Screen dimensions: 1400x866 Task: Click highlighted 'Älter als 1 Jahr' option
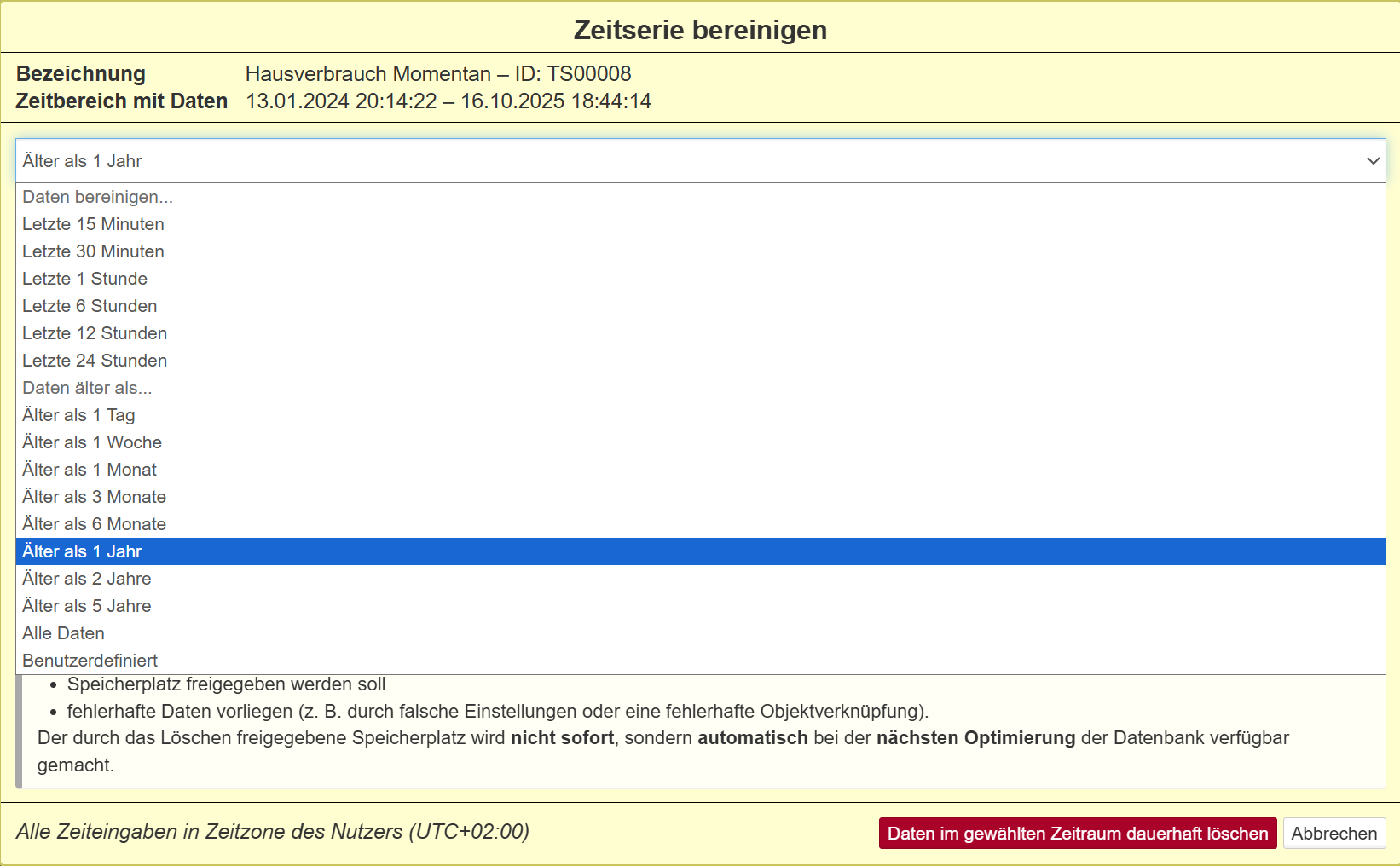click(x=82, y=551)
